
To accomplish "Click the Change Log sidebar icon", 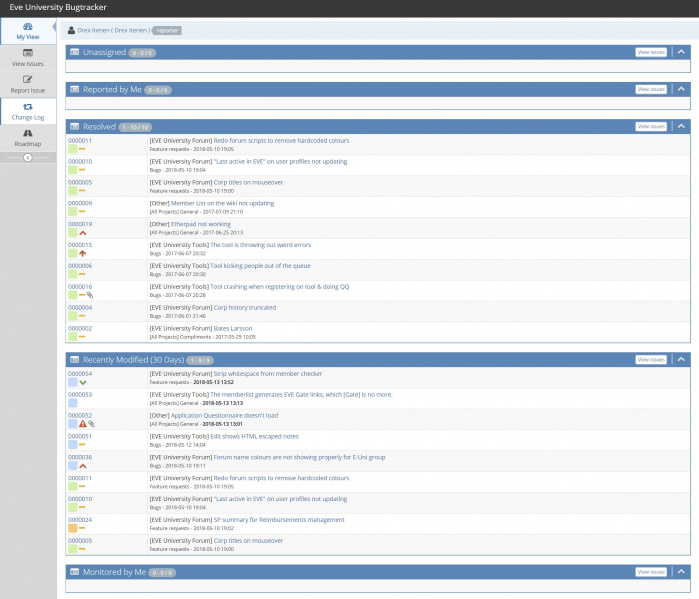I will point(27,106).
